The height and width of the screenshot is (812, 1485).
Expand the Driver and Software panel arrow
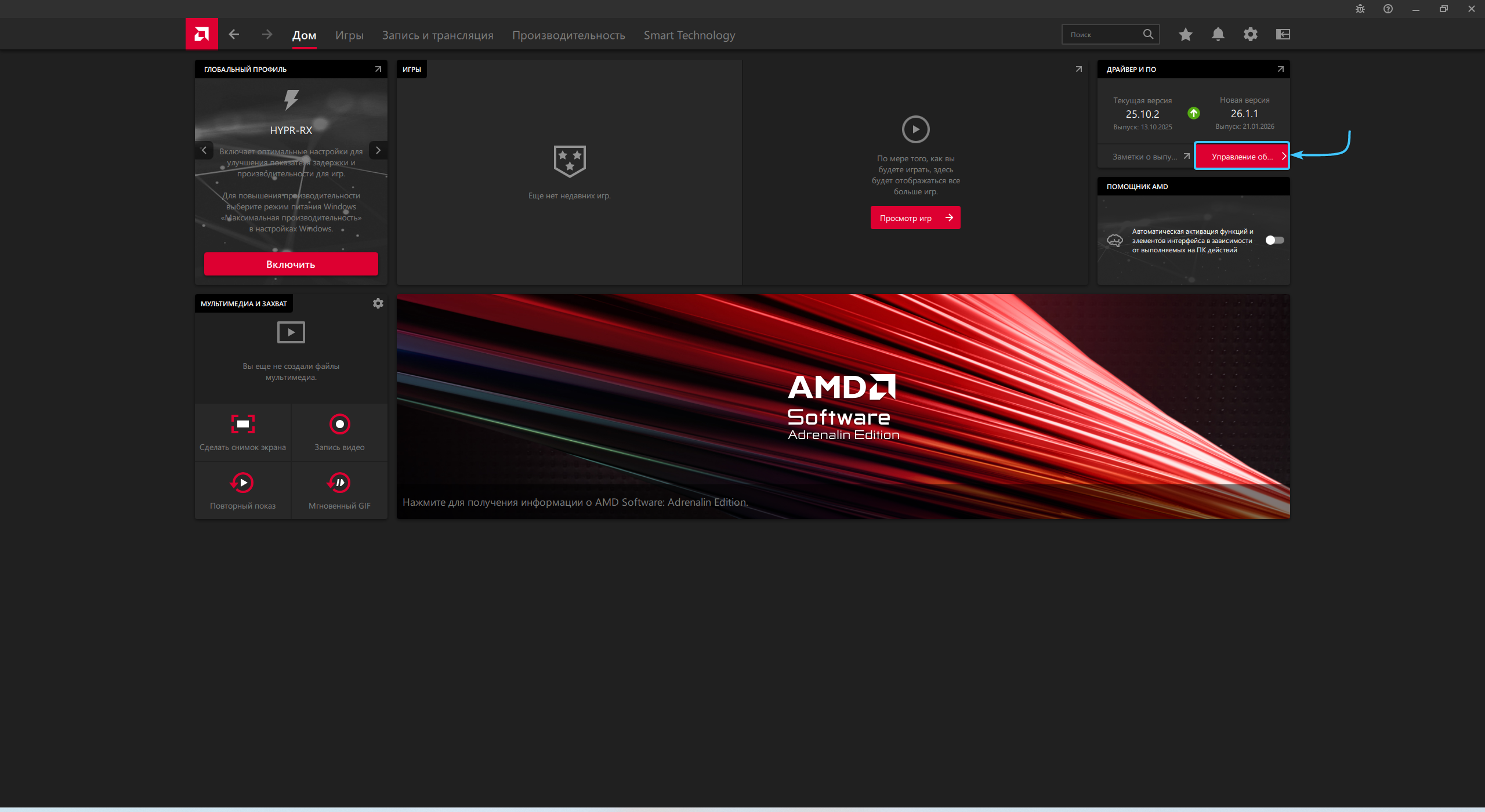click(1280, 69)
